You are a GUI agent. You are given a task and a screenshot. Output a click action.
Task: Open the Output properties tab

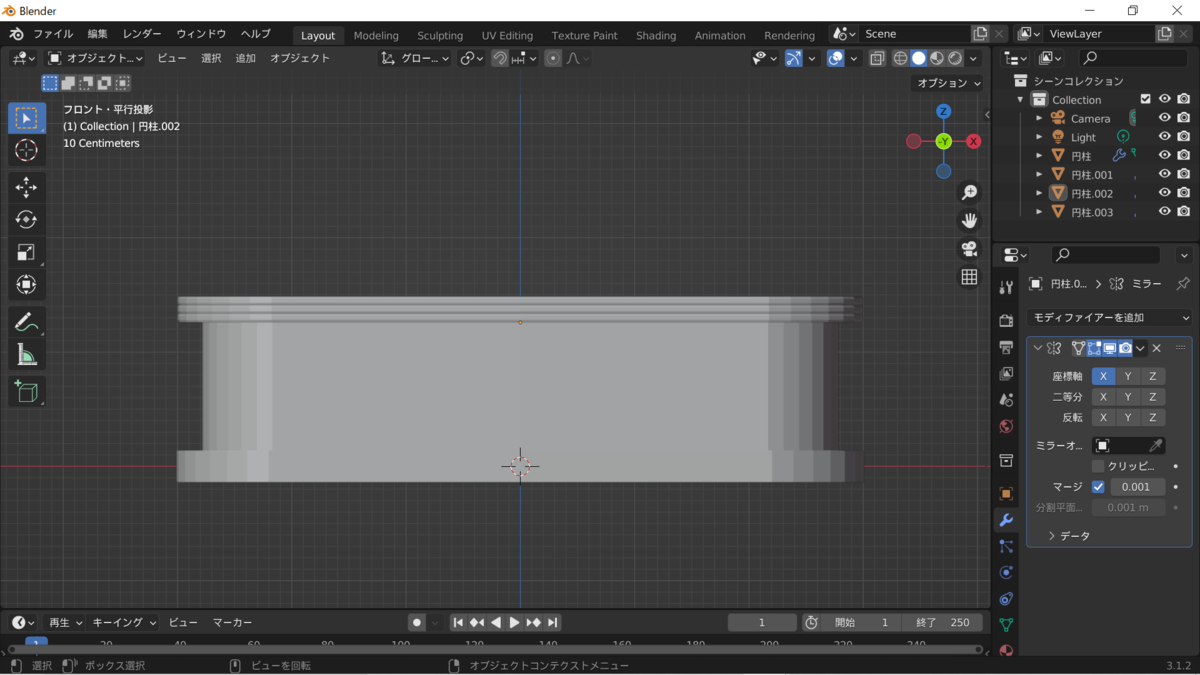pyautogui.click(x=1006, y=347)
